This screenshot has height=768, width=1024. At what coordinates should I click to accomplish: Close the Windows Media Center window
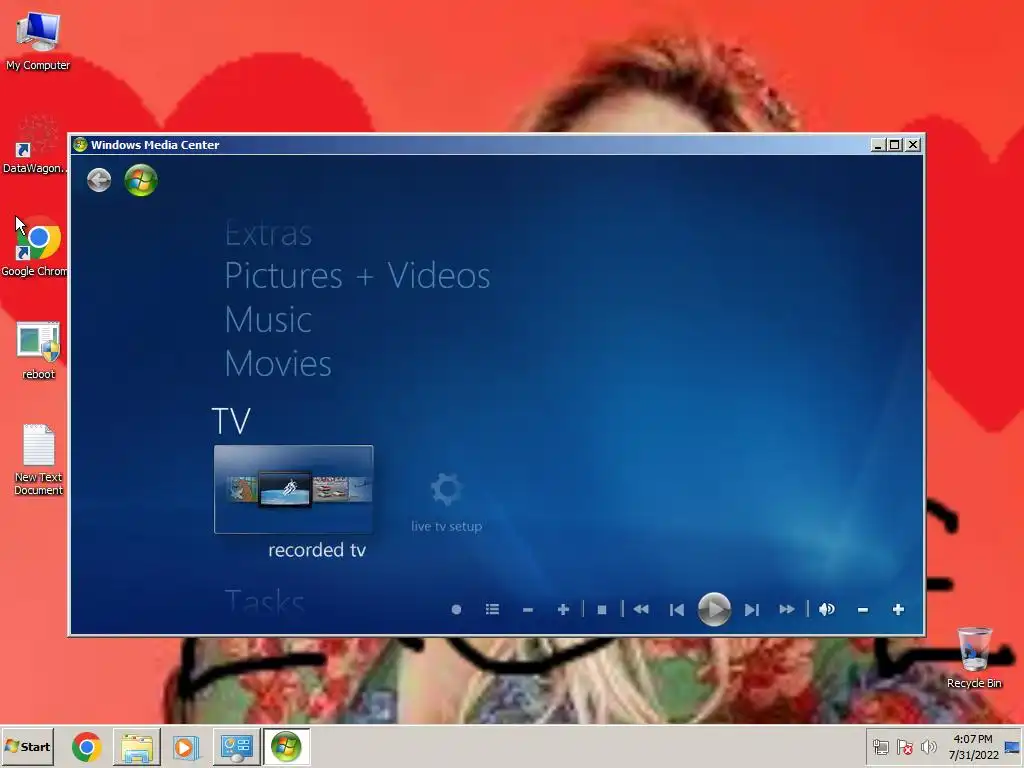click(913, 145)
